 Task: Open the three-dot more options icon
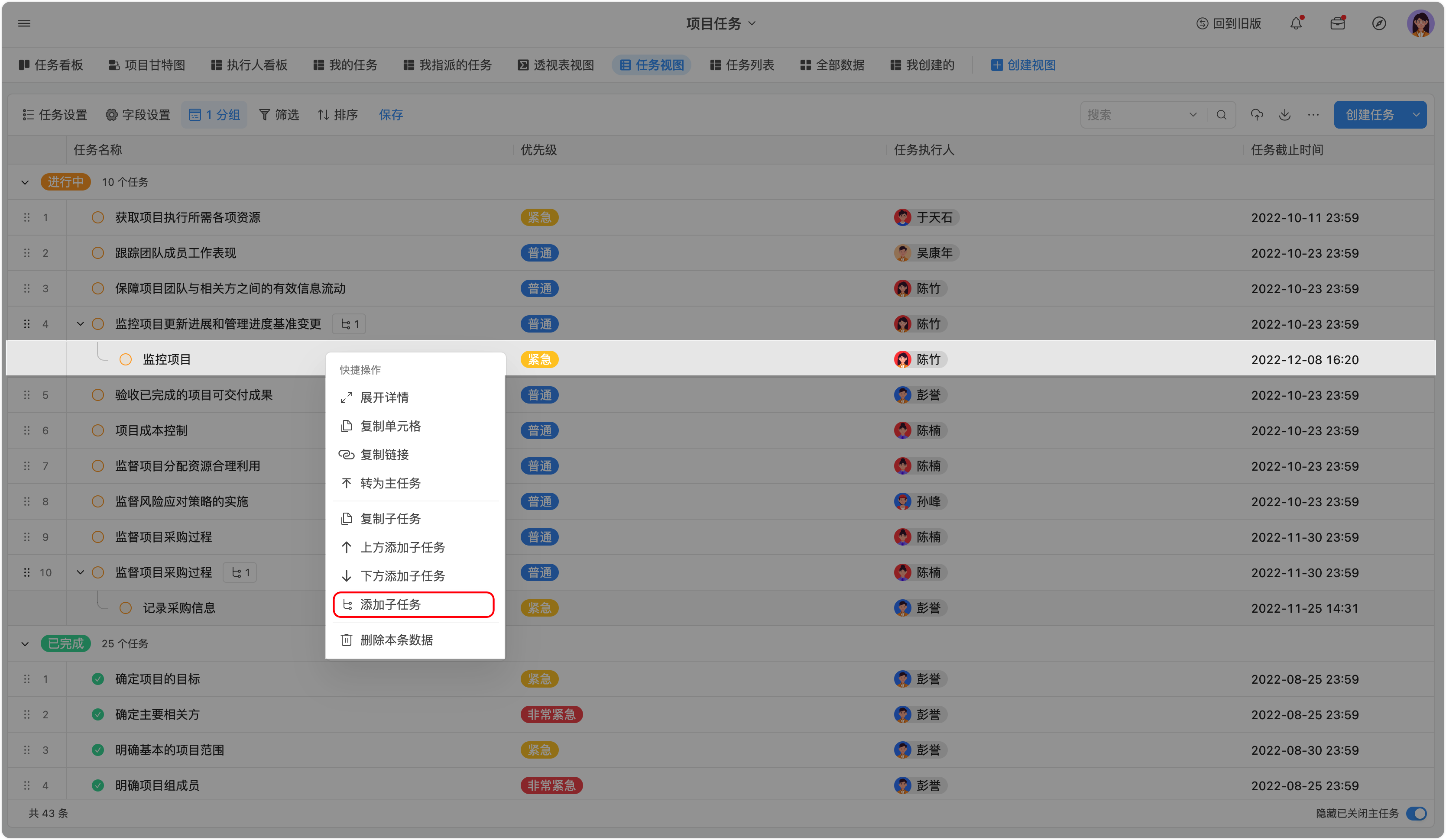(1313, 115)
